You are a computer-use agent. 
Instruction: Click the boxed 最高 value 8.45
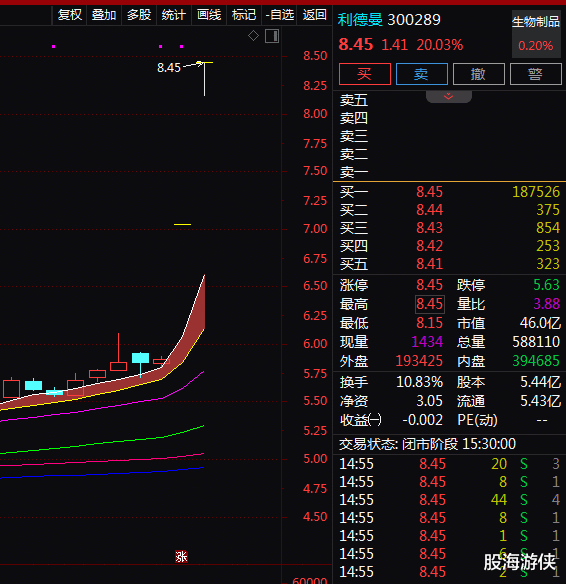point(429,304)
